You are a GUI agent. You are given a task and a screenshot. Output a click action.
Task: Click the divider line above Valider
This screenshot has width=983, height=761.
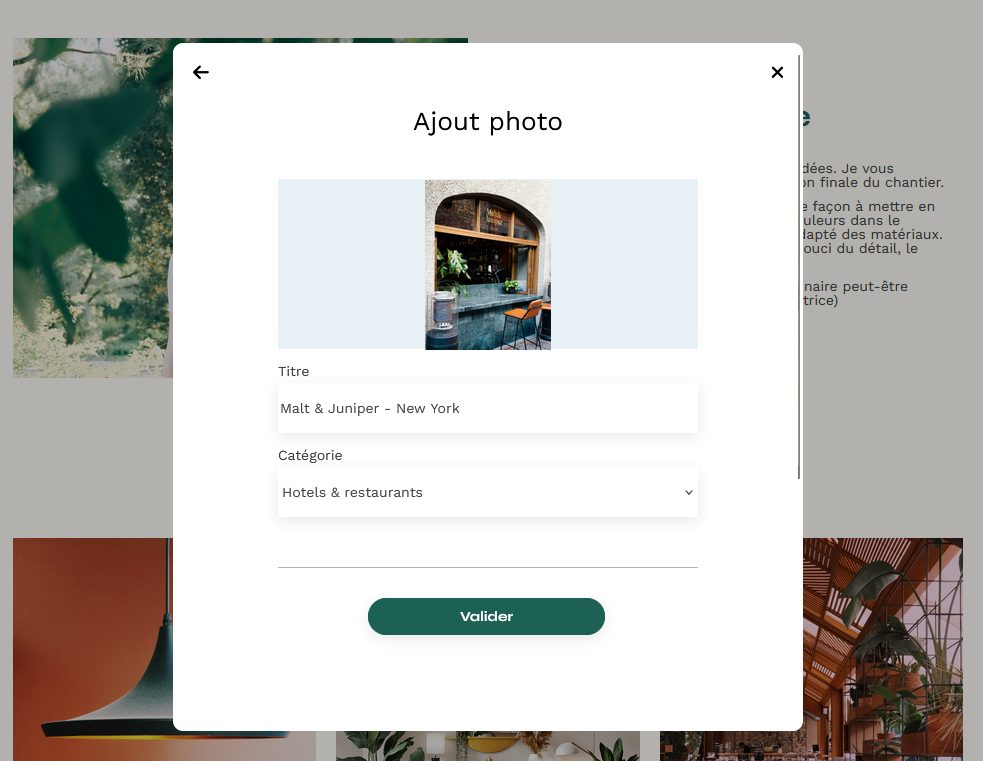pyautogui.click(x=487, y=567)
